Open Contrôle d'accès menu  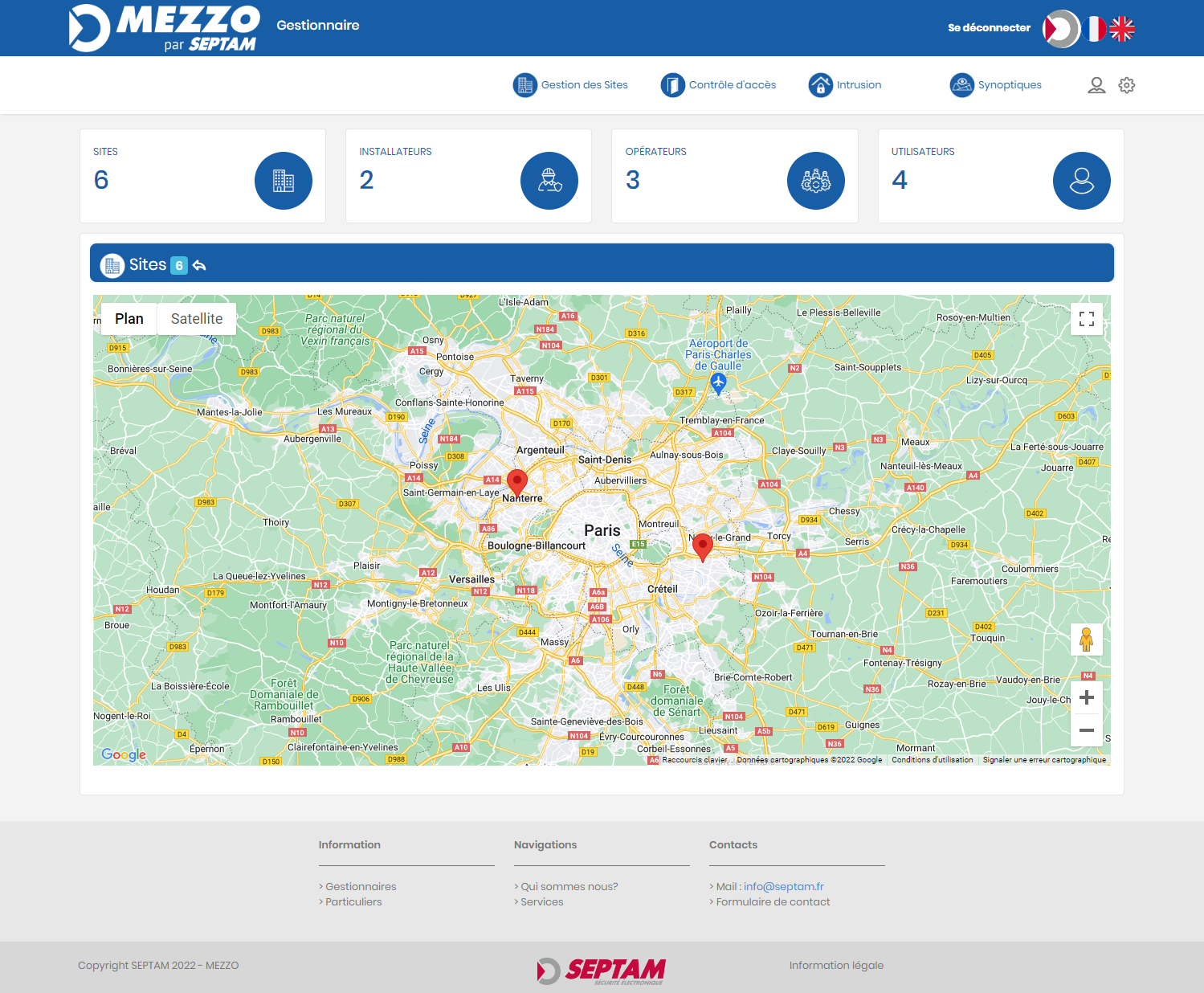[x=719, y=85]
